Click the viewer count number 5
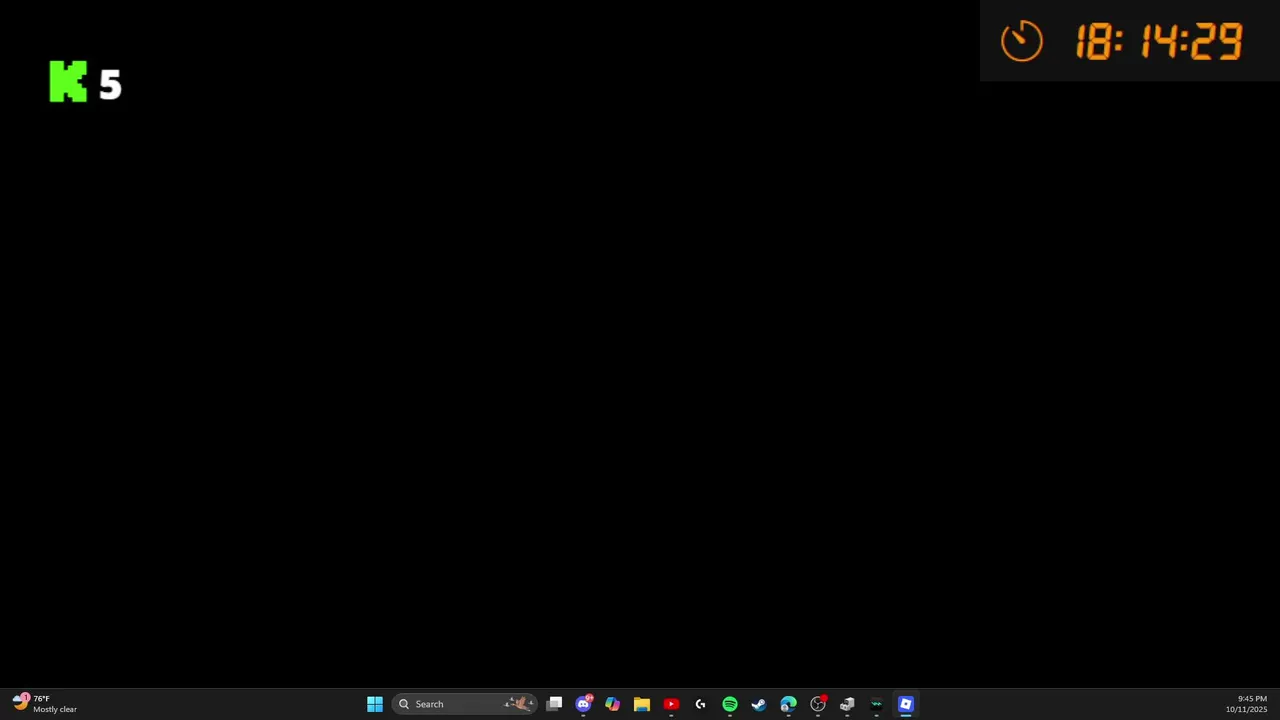This screenshot has width=1280, height=720. (110, 85)
